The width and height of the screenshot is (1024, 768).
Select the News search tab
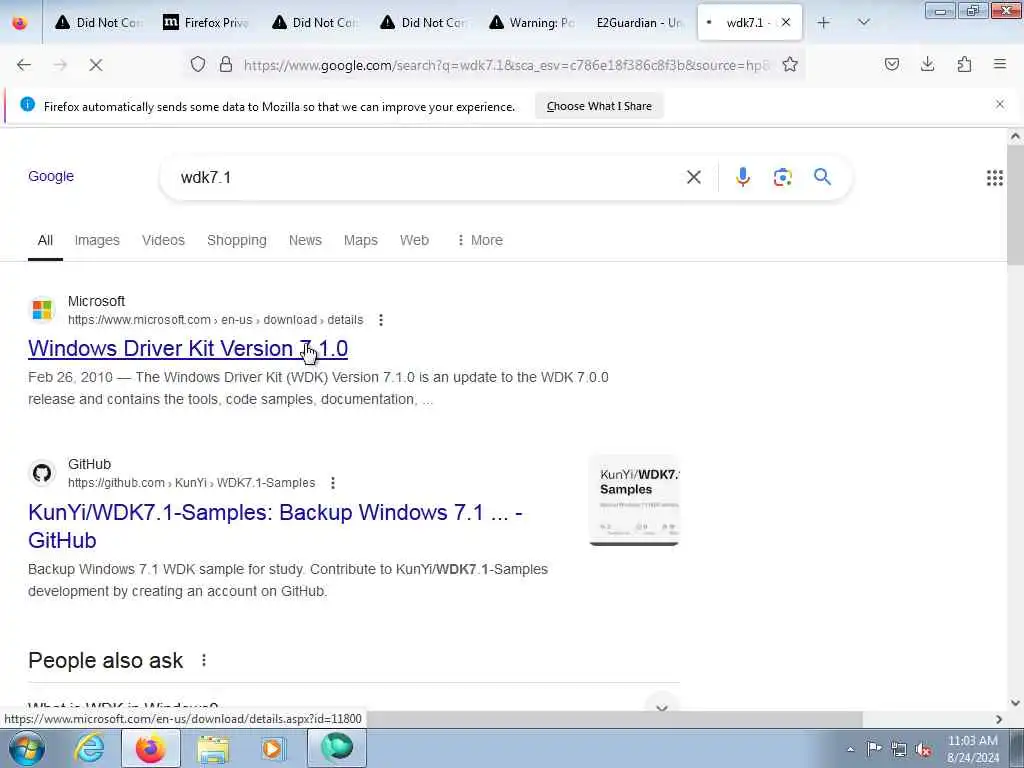[305, 240]
